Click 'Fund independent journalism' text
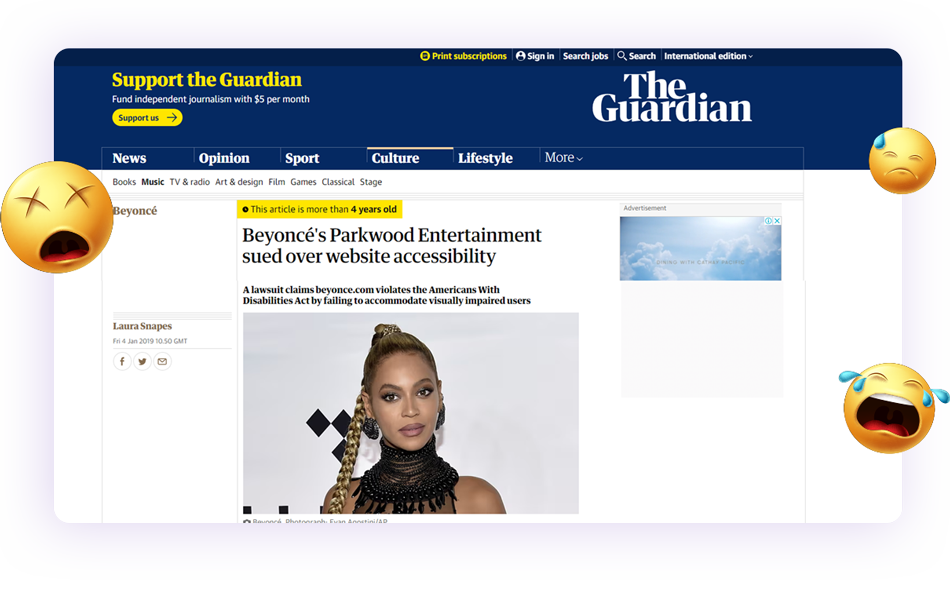Image resolution: width=950 pixels, height=598 pixels. (x=211, y=99)
